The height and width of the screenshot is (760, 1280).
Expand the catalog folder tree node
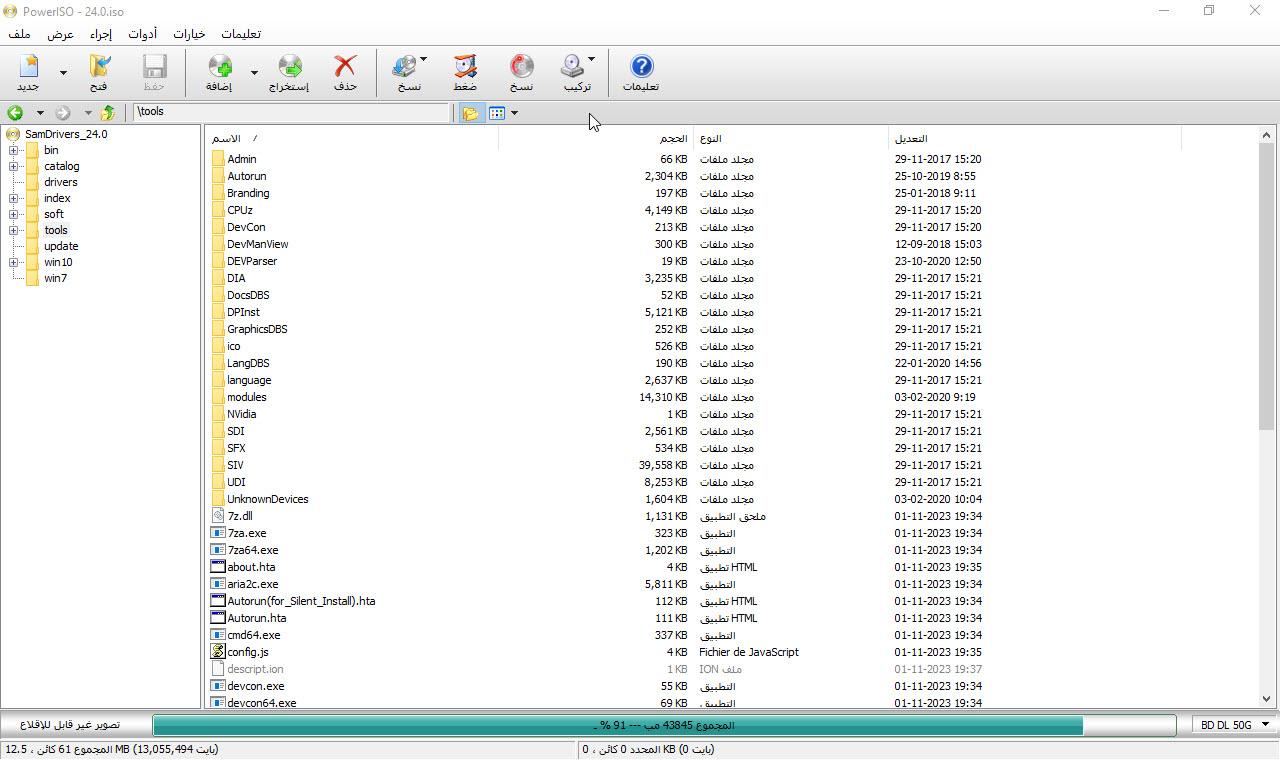click(14, 166)
